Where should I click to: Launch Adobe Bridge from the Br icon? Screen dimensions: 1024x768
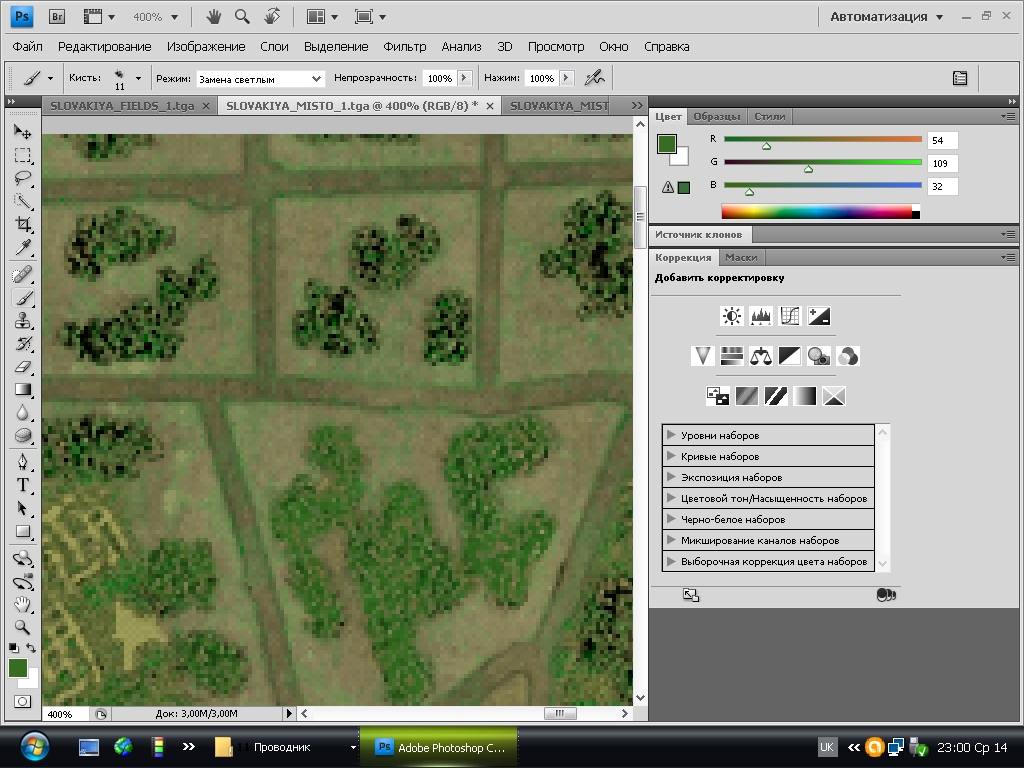click(x=57, y=16)
